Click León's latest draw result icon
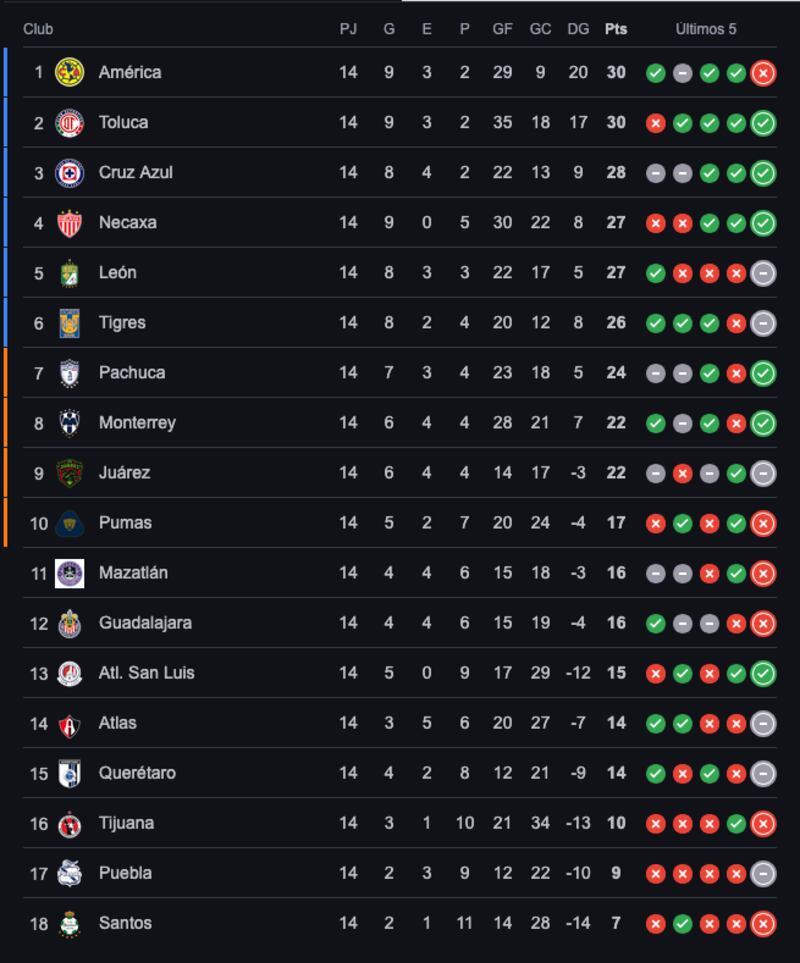The width and height of the screenshot is (800, 963). [x=763, y=273]
